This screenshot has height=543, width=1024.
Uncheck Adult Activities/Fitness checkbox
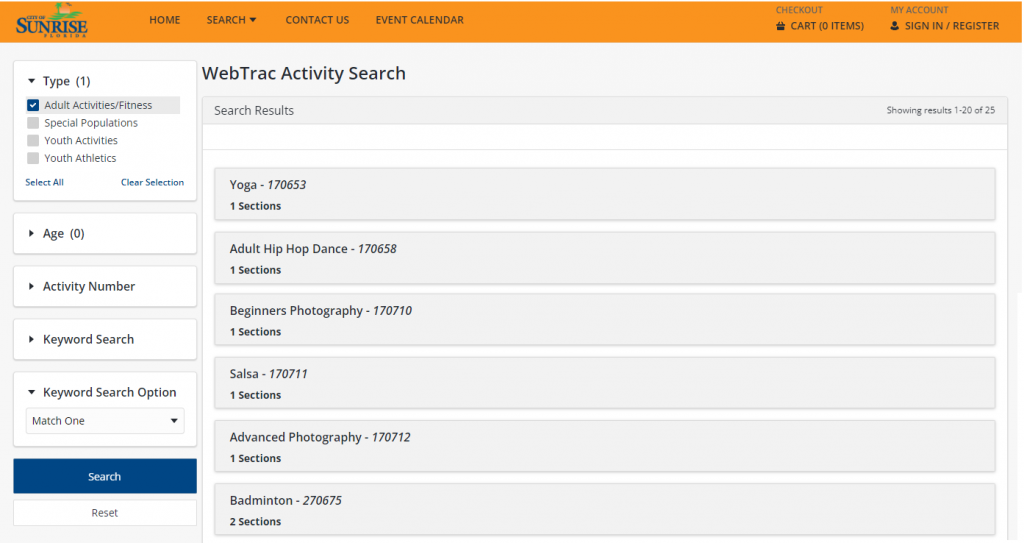tap(33, 105)
